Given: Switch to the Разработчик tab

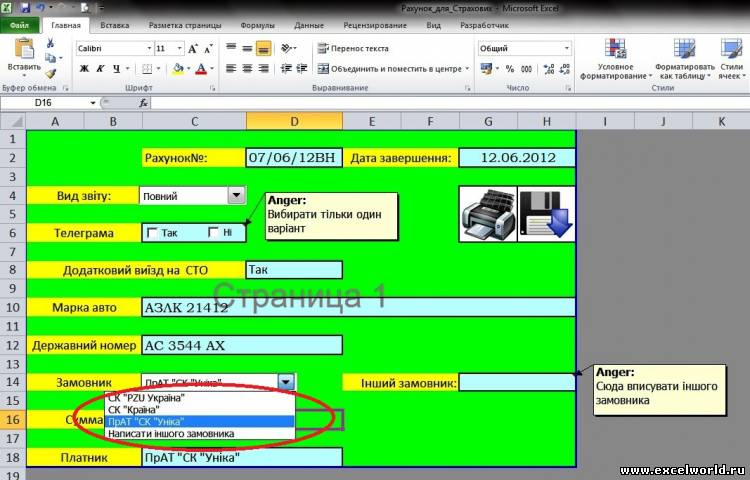Looking at the screenshot, I should click(484, 25).
